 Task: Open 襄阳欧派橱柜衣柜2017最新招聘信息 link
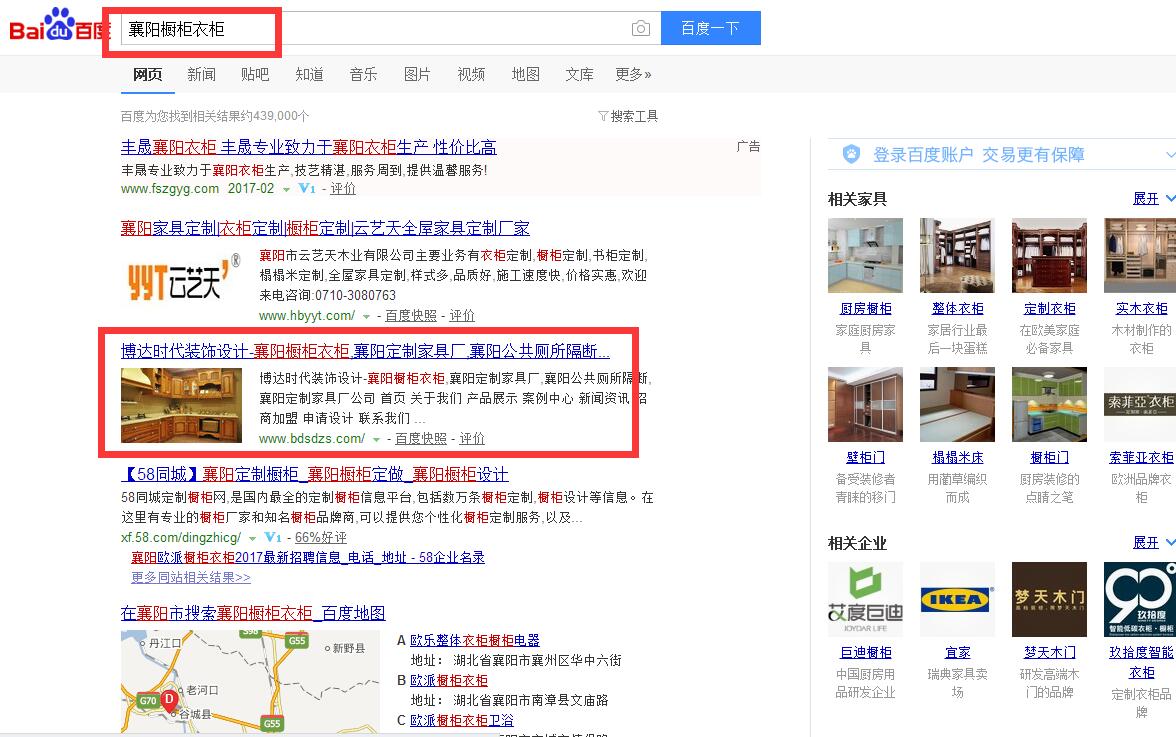308,557
